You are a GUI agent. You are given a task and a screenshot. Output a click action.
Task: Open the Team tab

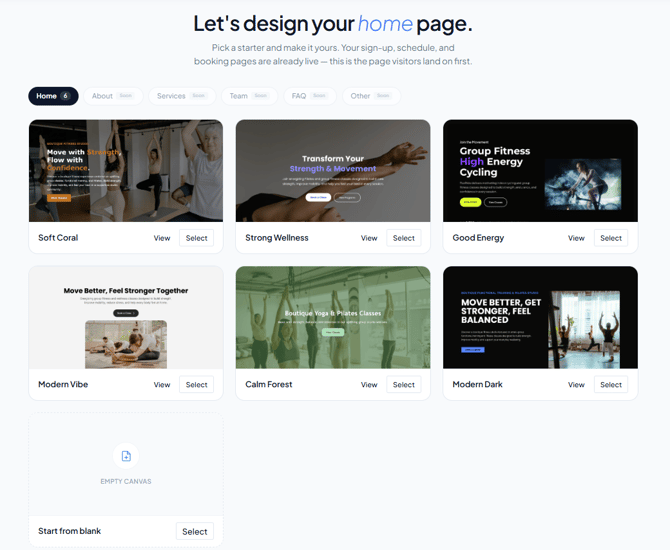click(249, 96)
